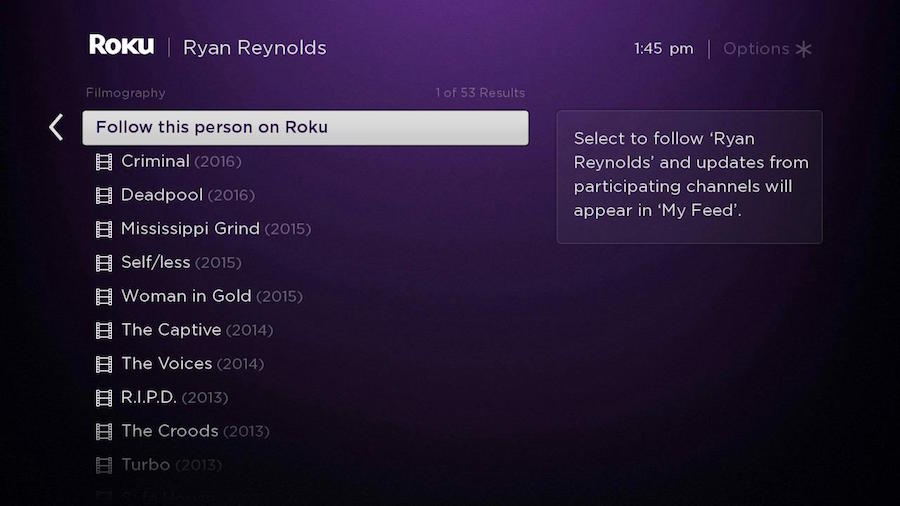Click the Roku logo

pyautogui.click(x=121, y=45)
